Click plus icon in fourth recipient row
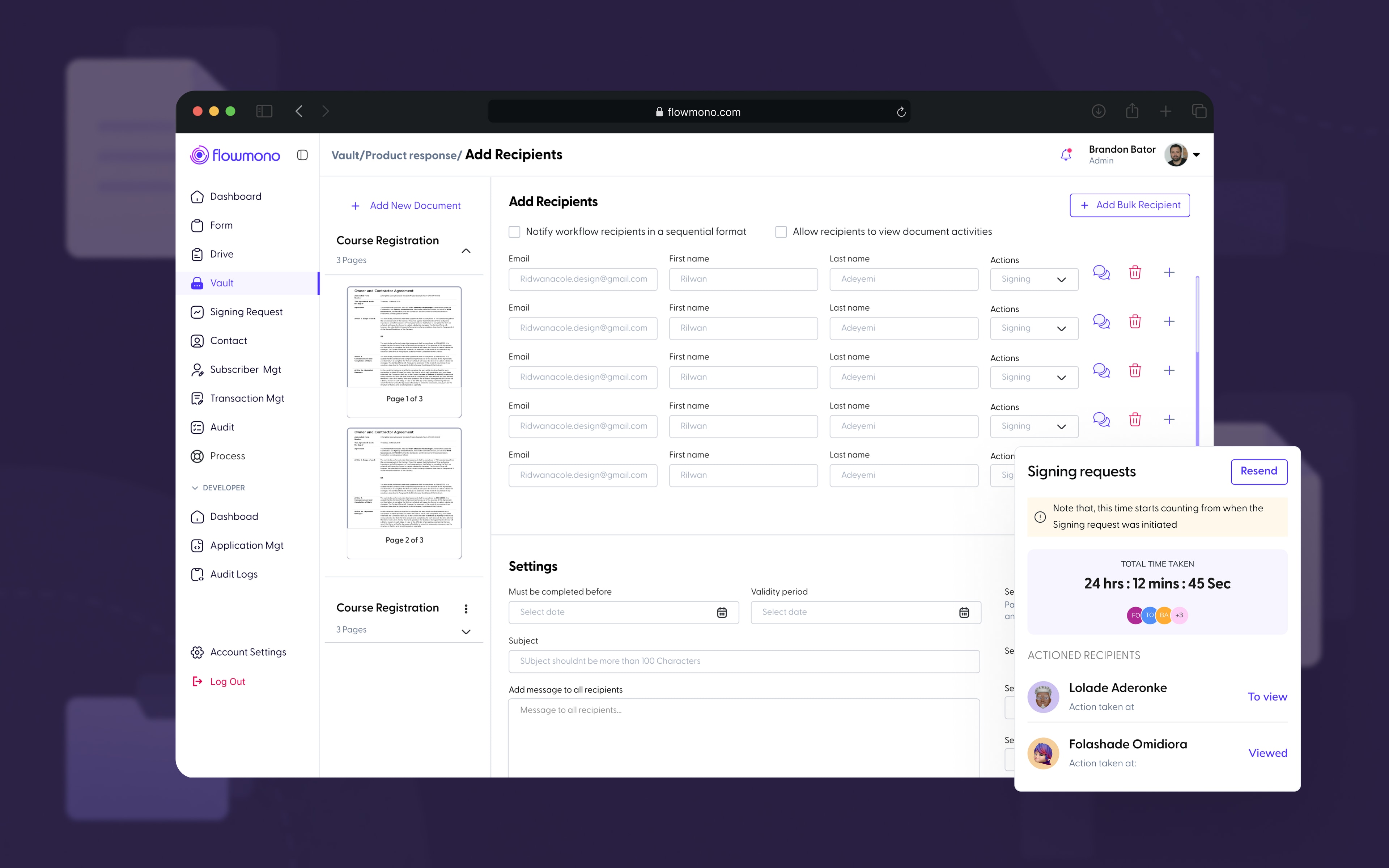Image resolution: width=1389 pixels, height=868 pixels. pos(1169,420)
